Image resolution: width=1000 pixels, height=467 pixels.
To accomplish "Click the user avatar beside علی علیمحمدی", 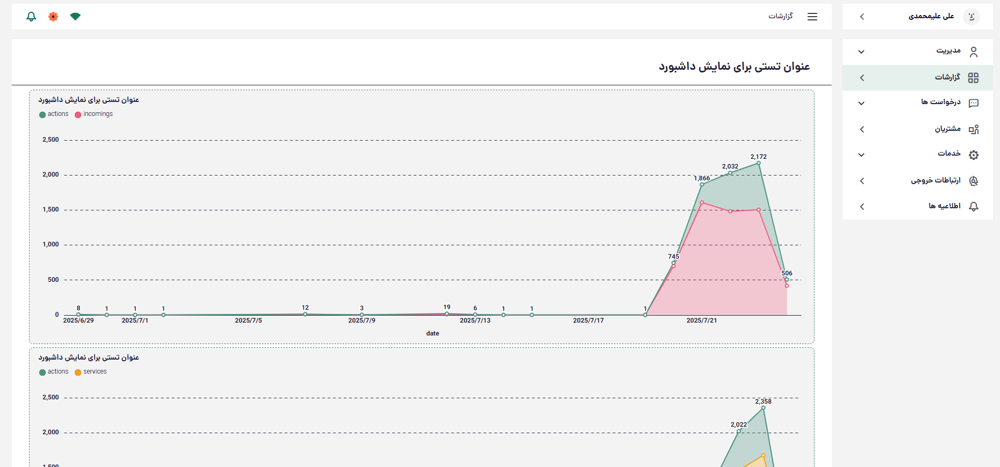I will [971, 16].
